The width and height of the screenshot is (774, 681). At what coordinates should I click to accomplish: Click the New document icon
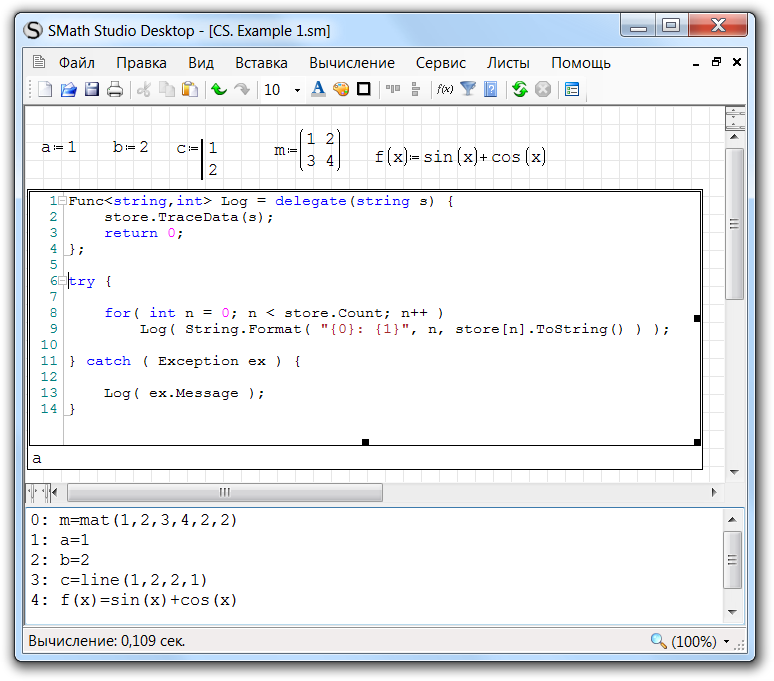[45, 90]
